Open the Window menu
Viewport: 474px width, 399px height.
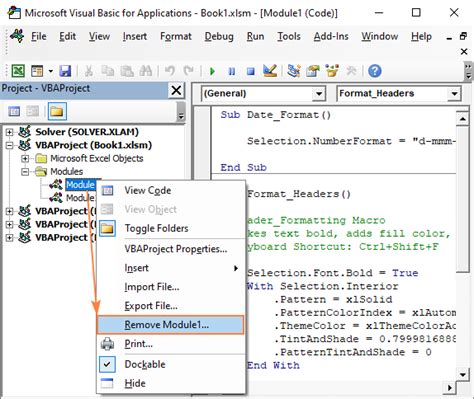point(380,36)
